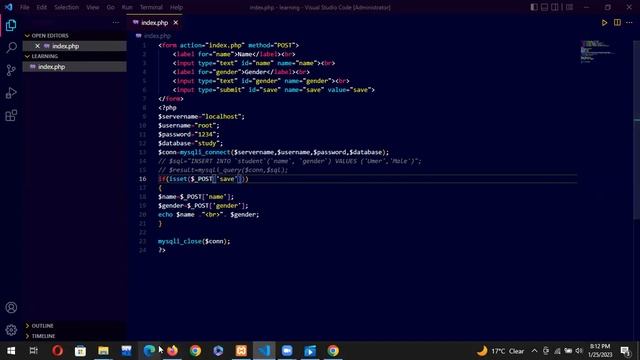The image size is (640, 360).
Task: Open the notification center icon
Action: 625,351
